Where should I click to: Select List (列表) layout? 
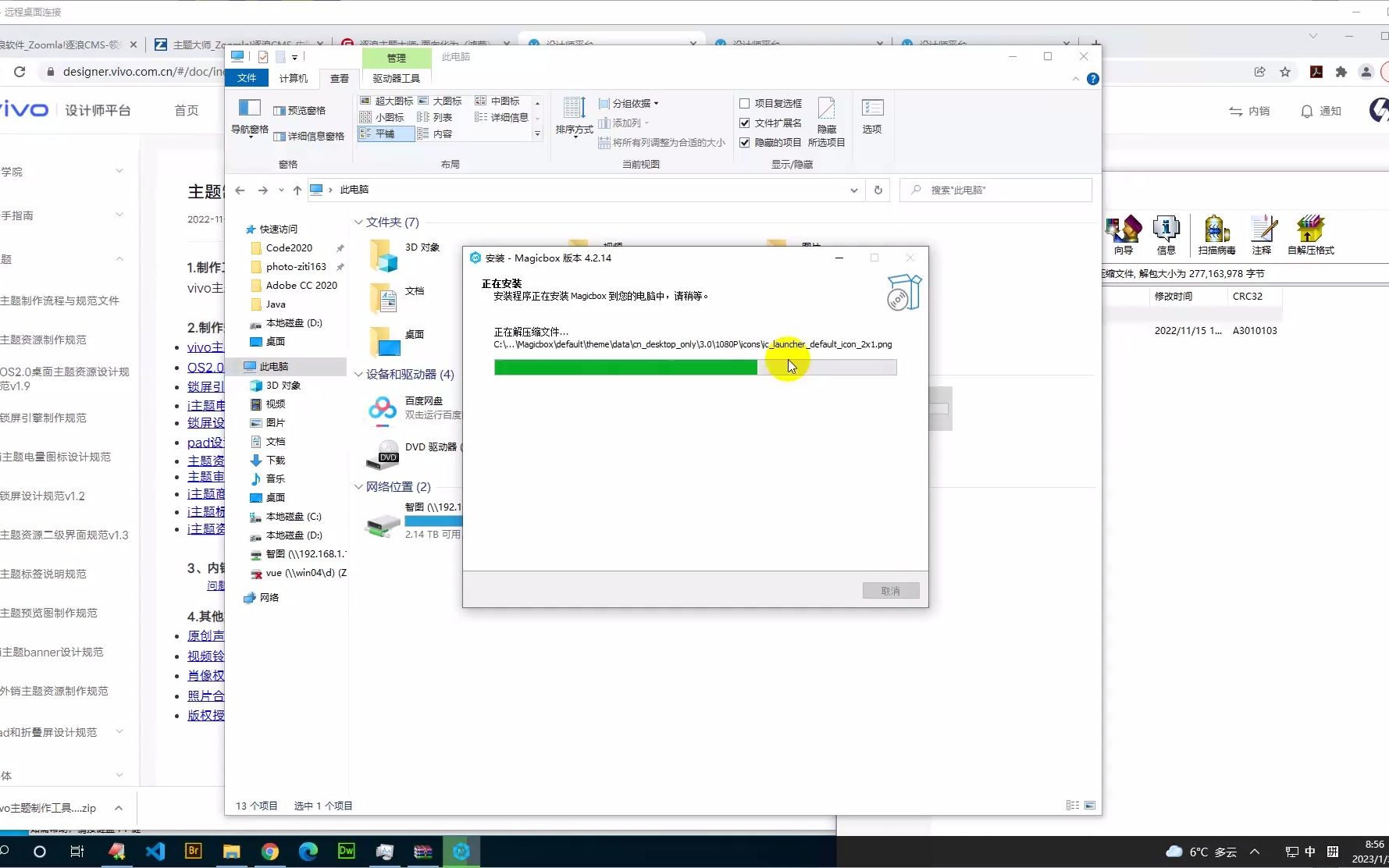point(435,117)
